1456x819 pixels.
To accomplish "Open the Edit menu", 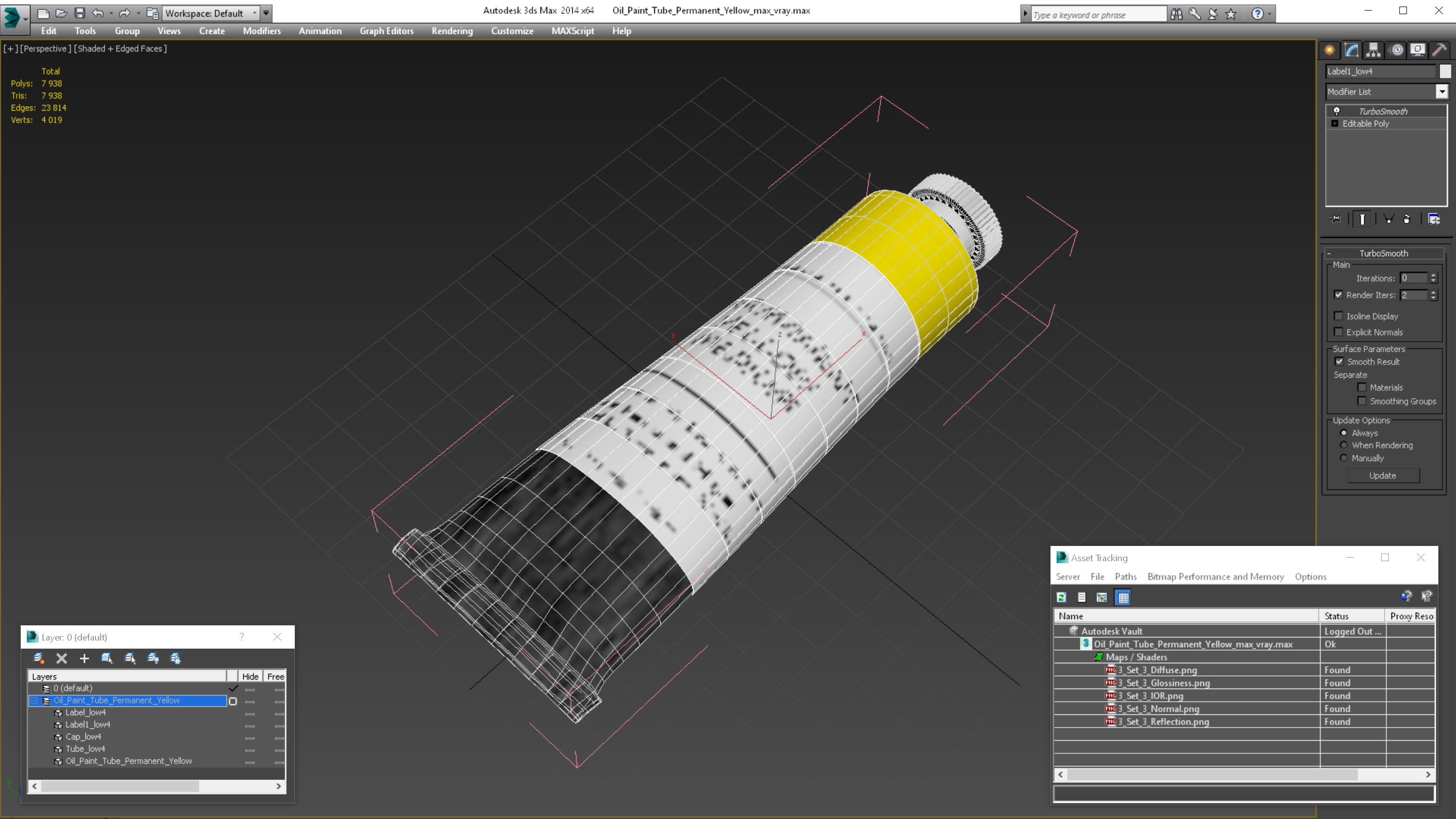I will click(49, 31).
